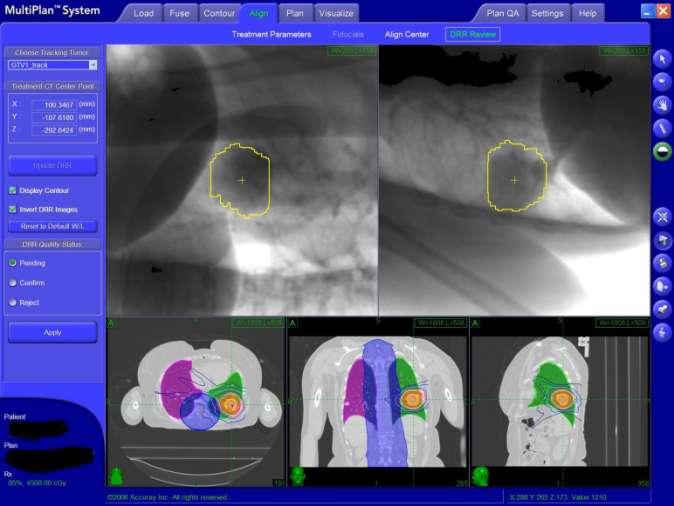Minimize the MultiPlan window

tap(648, 11)
